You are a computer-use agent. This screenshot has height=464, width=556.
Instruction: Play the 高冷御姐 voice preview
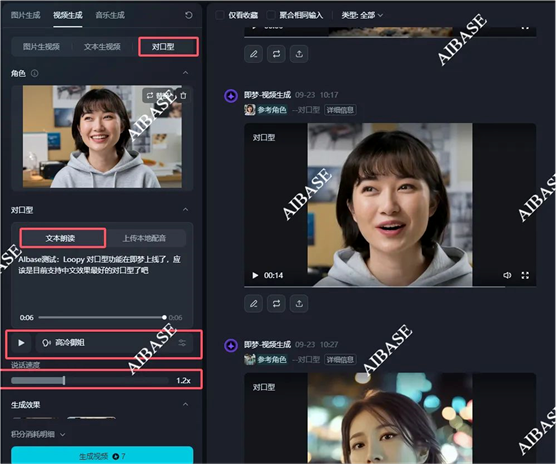(21, 343)
